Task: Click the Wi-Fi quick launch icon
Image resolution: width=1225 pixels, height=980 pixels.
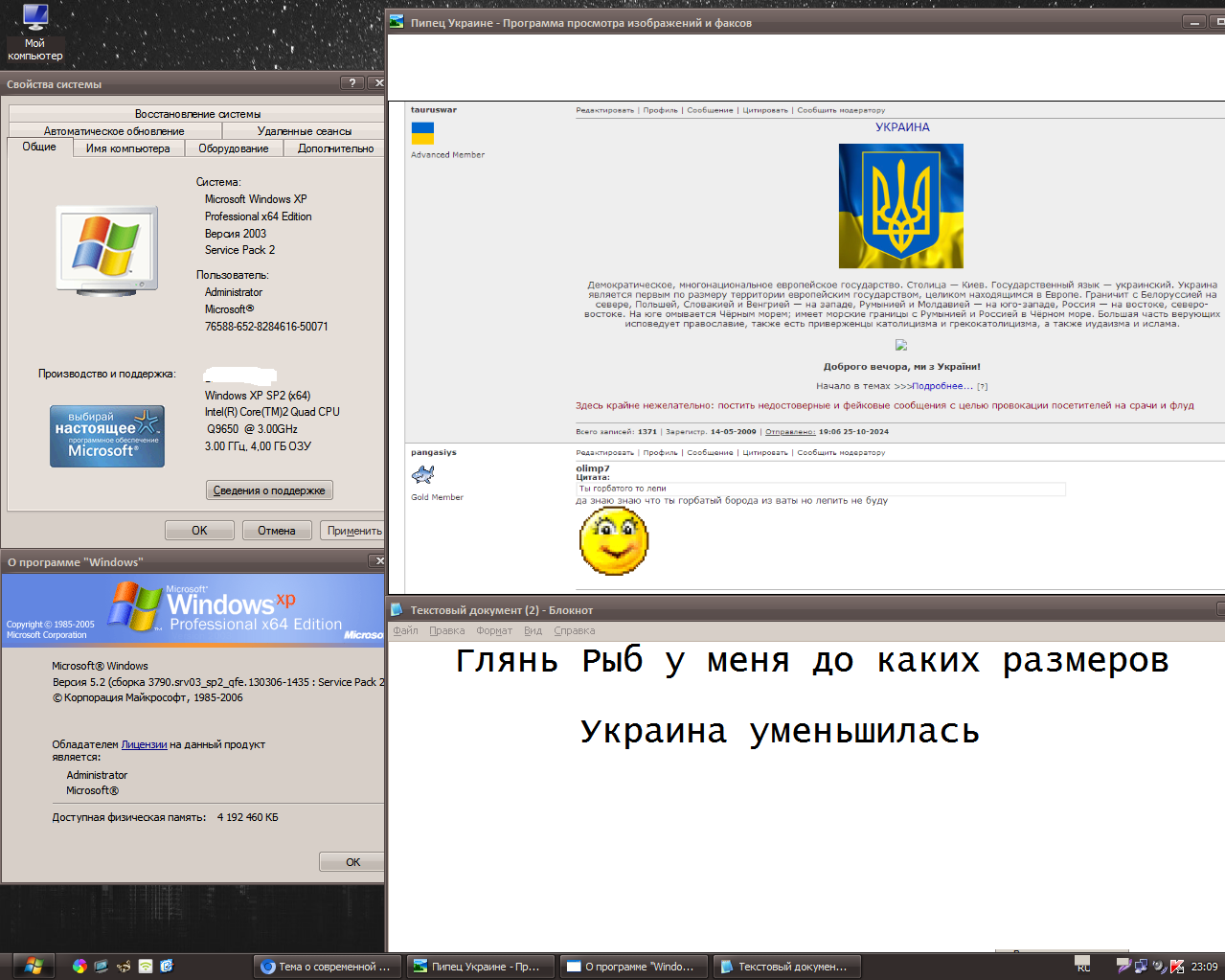Action: [x=146, y=966]
